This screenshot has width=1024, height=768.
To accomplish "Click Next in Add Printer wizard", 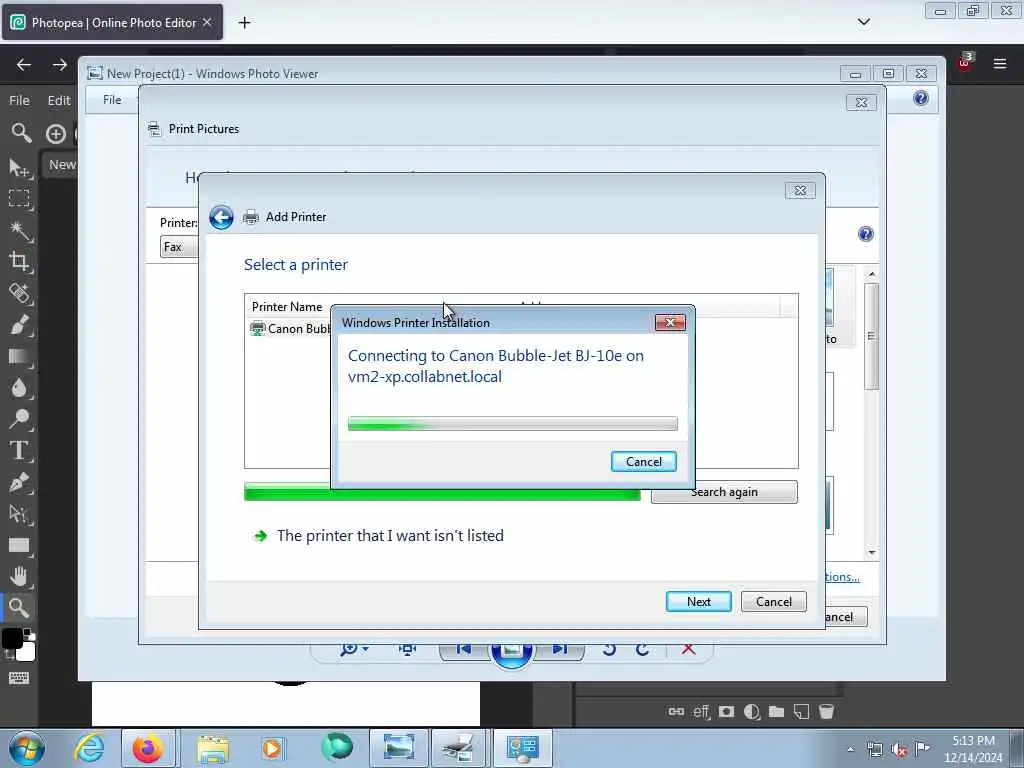I will (698, 601).
